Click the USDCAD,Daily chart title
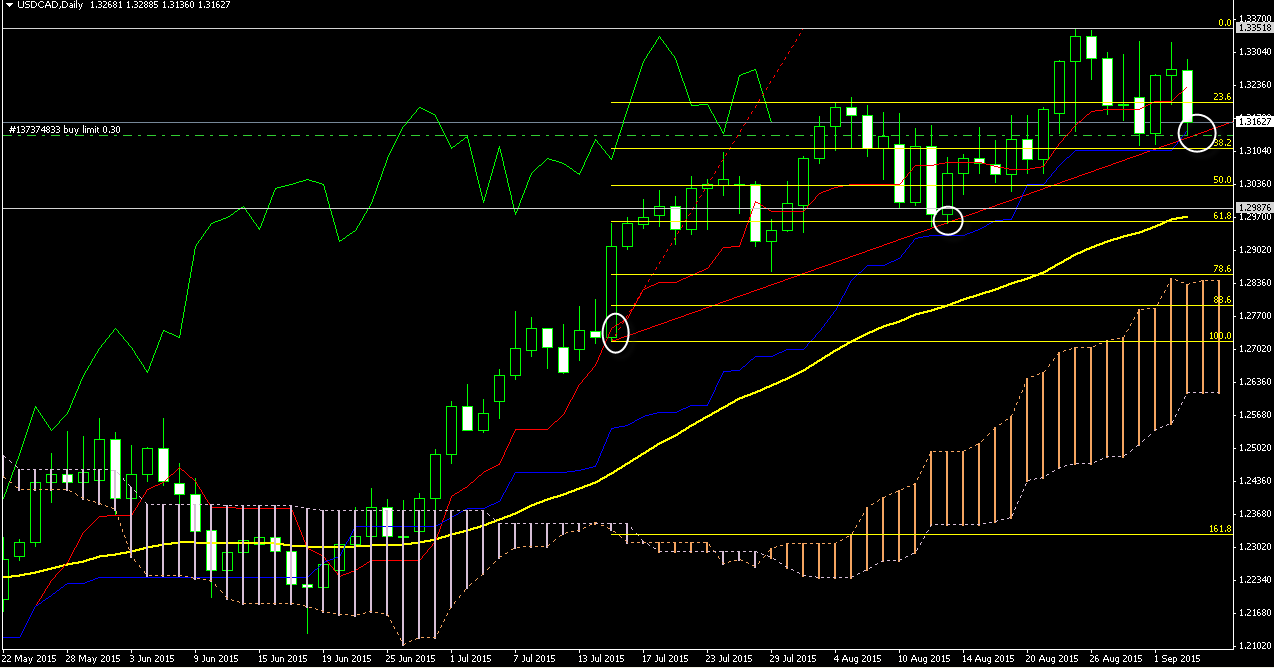This screenshot has height=669, width=1274. tap(48, 7)
